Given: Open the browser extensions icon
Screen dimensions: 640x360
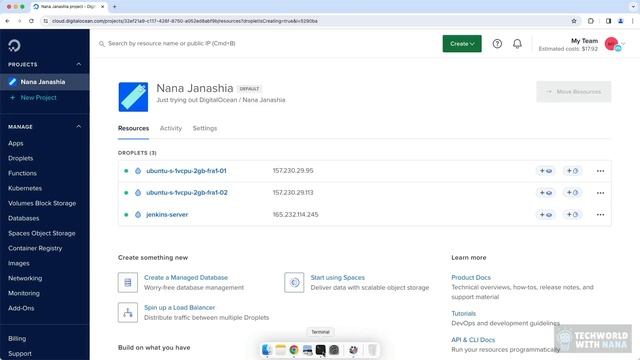Looking at the screenshot, I should coord(591,21).
